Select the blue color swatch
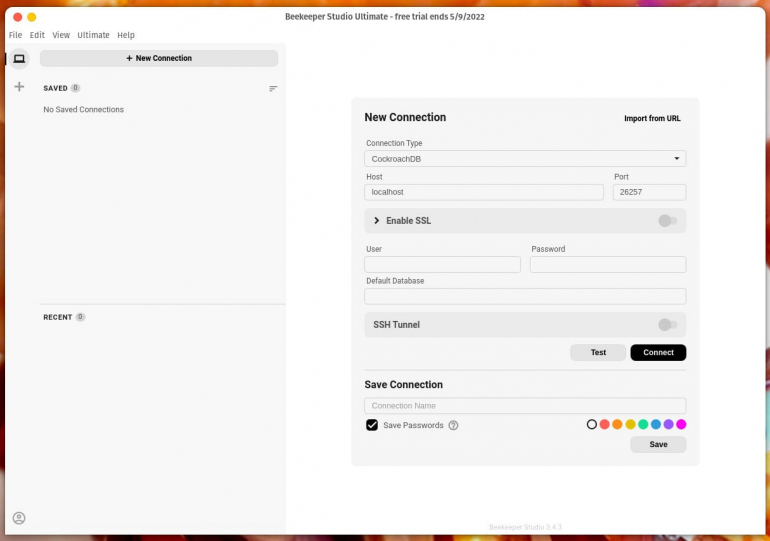The width and height of the screenshot is (770, 541). (656, 424)
